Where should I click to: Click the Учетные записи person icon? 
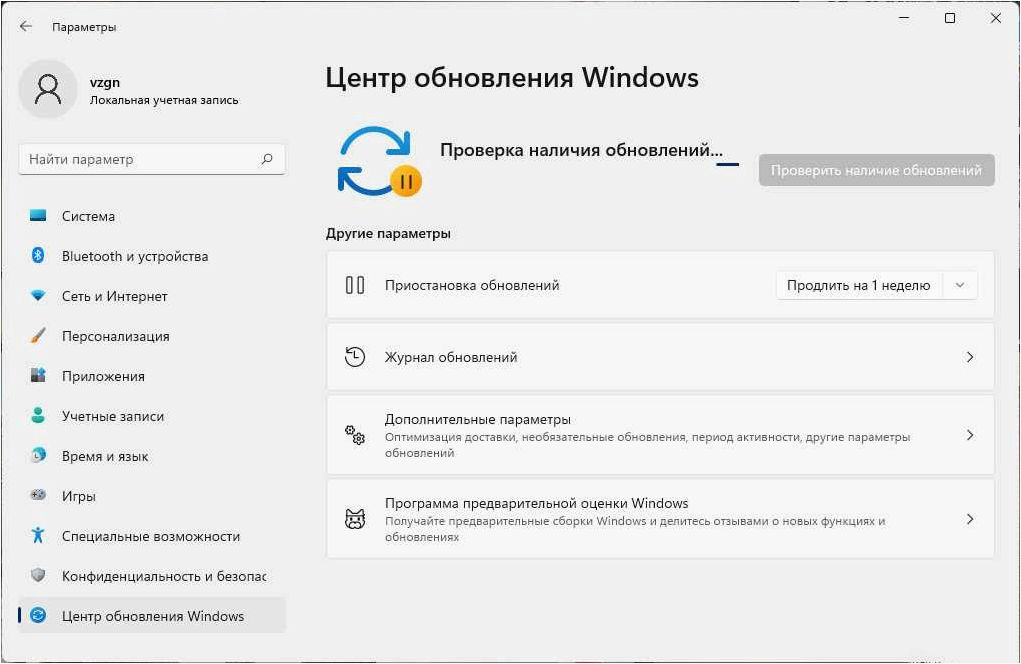(x=38, y=415)
